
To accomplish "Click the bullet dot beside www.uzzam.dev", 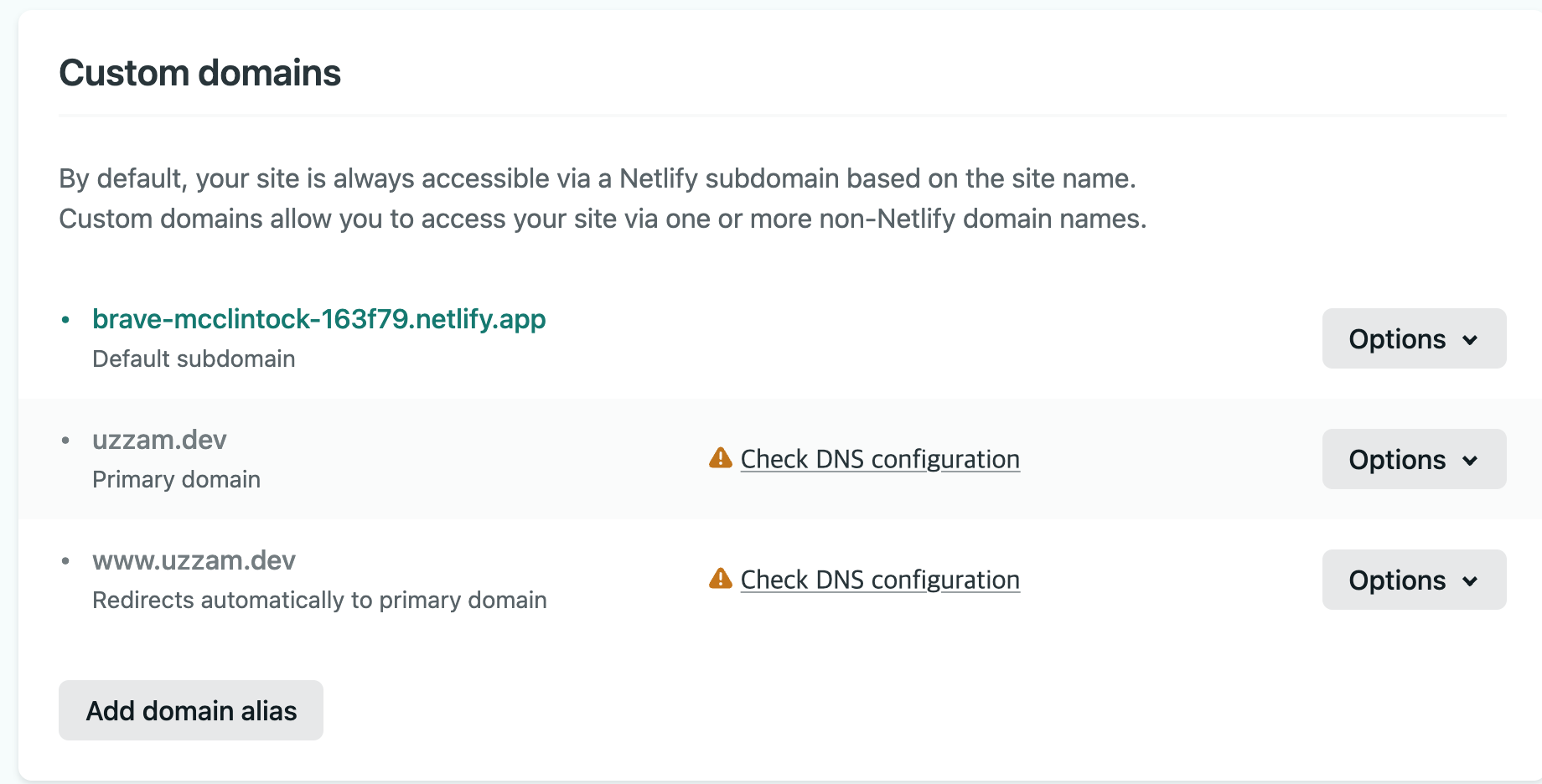I will (65, 561).
